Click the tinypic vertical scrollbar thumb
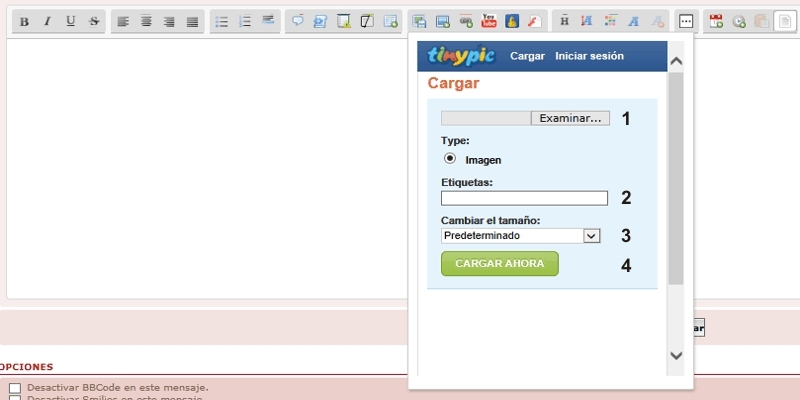 point(676,178)
